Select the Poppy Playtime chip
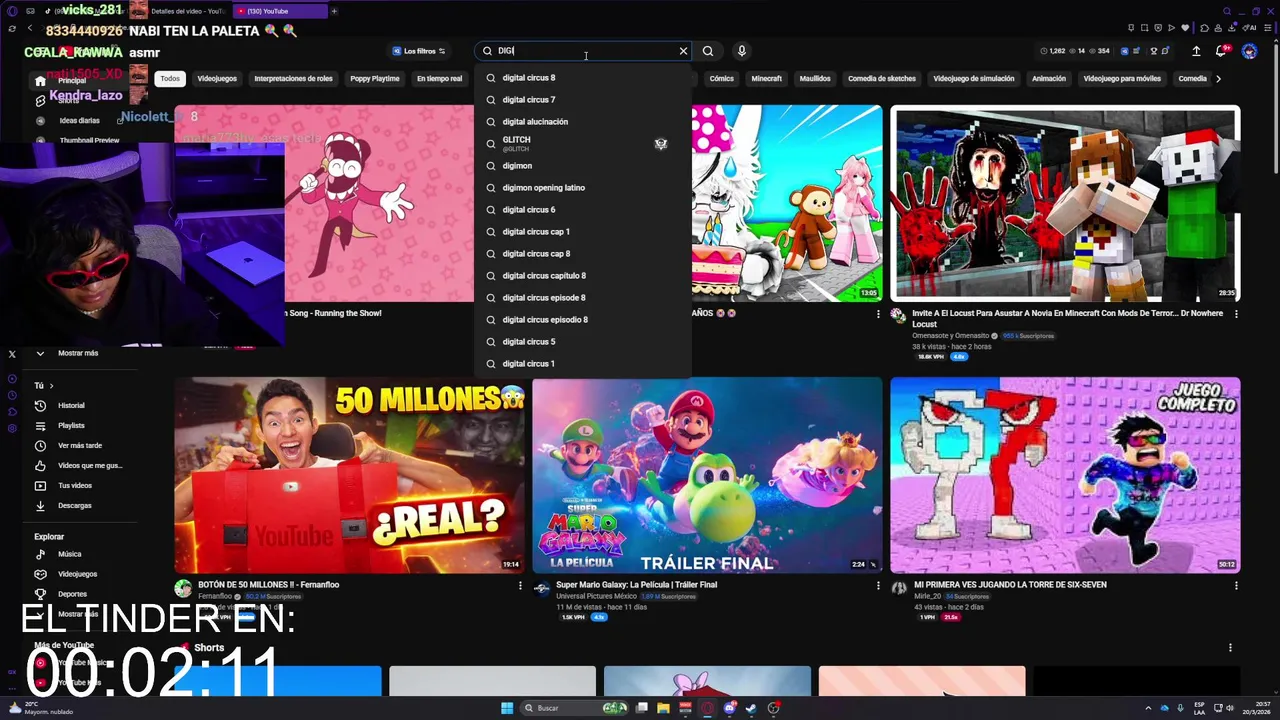The width and height of the screenshot is (1280, 720). [x=374, y=78]
